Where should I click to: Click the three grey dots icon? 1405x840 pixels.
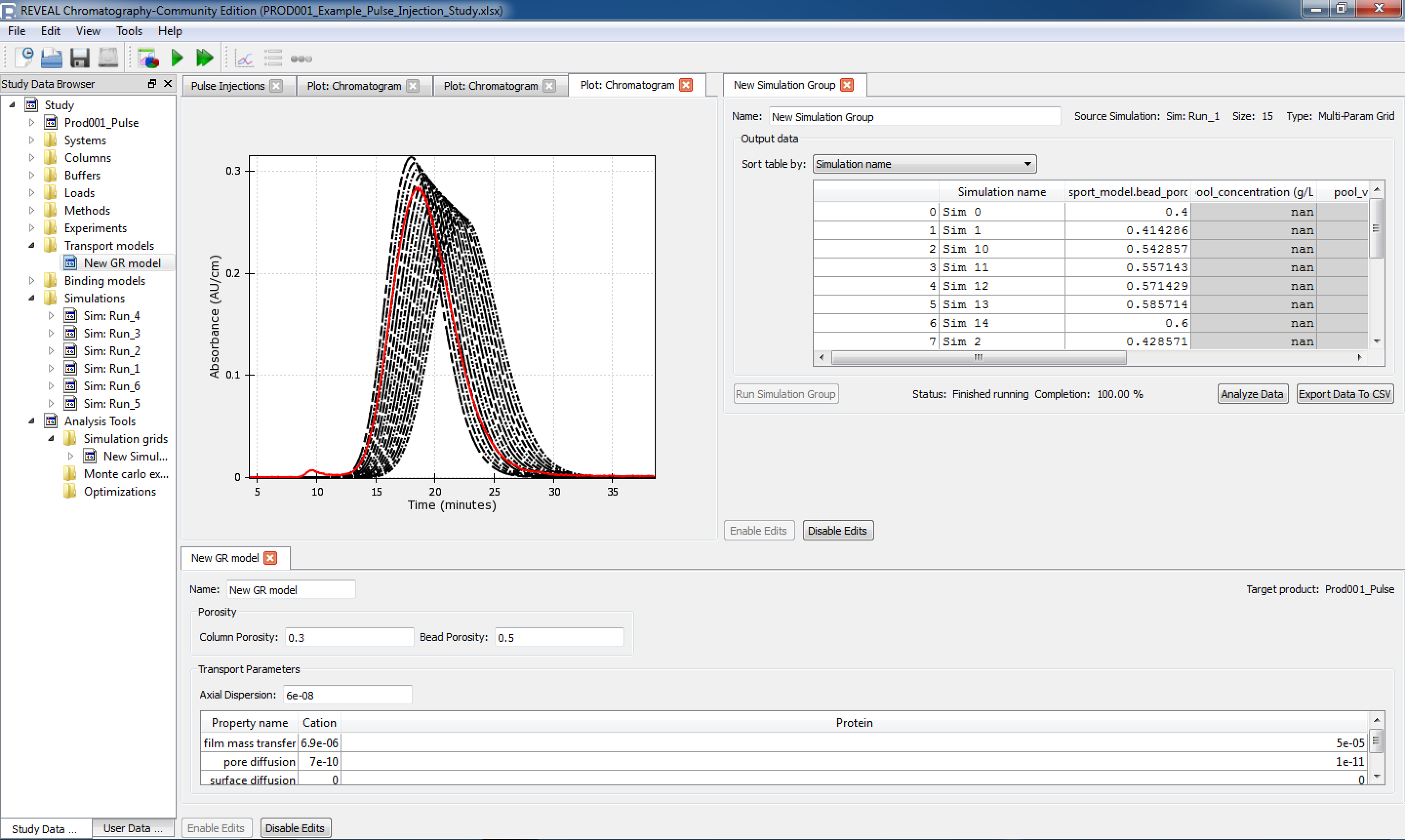point(301,59)
